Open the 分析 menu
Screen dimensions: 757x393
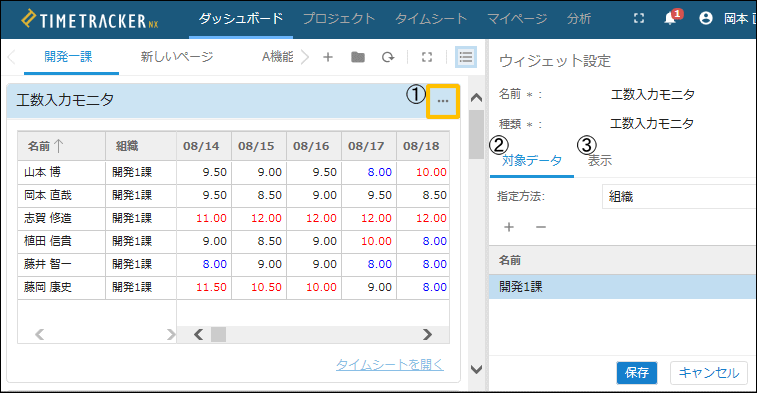click(578, 18)
